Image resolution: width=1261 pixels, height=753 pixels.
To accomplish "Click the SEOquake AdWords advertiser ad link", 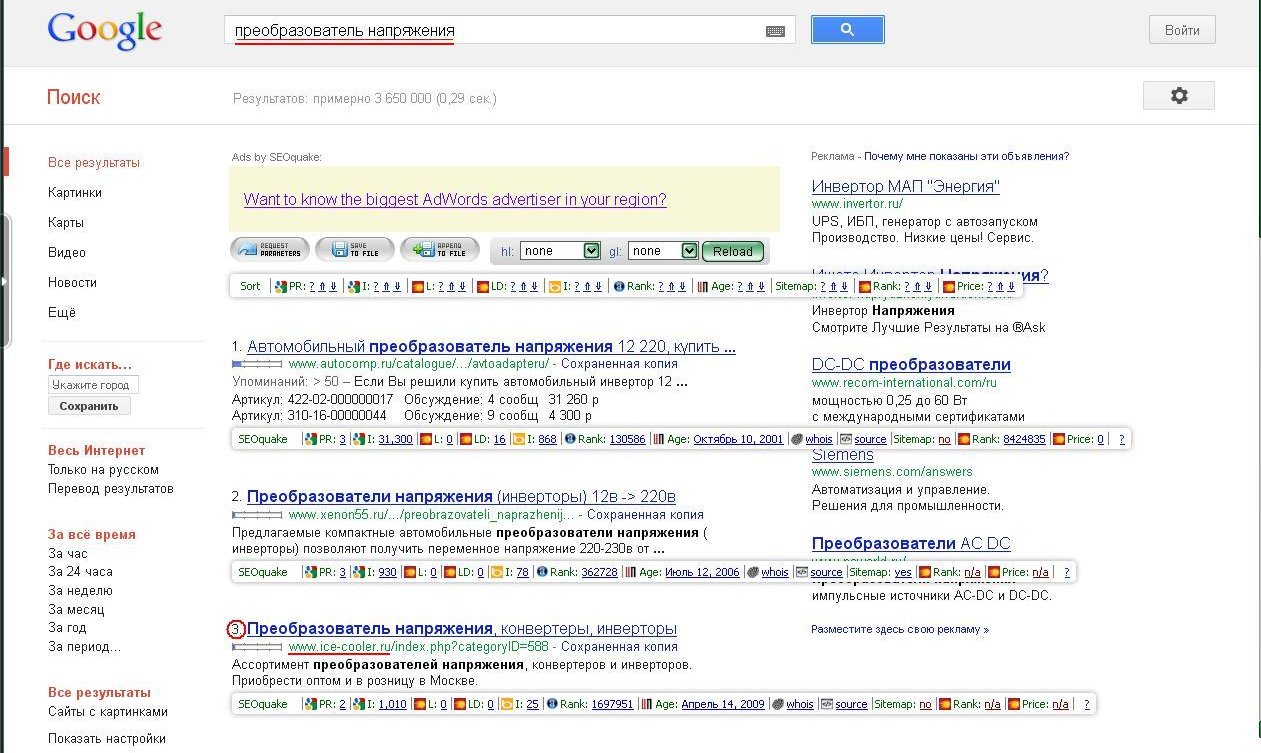I will click(455, 199).
